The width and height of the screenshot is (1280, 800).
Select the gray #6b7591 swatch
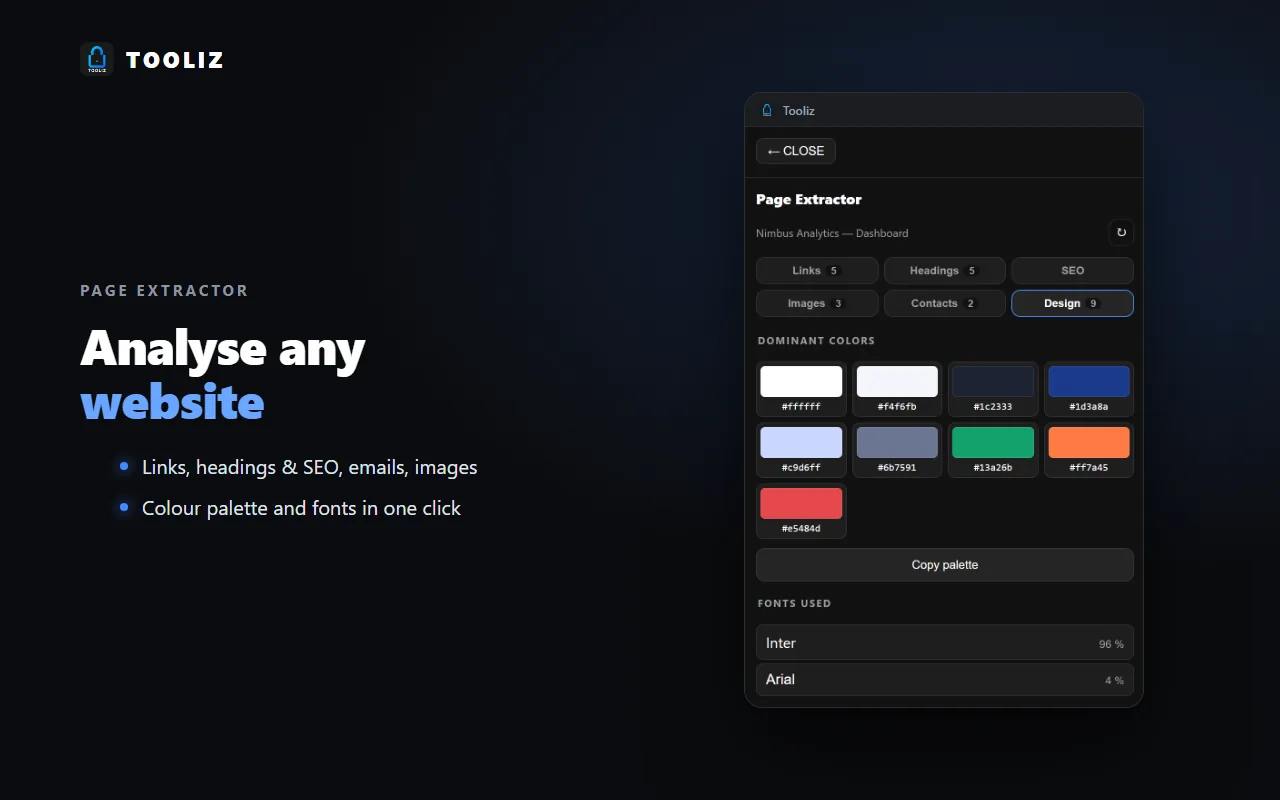pos(897,450)
